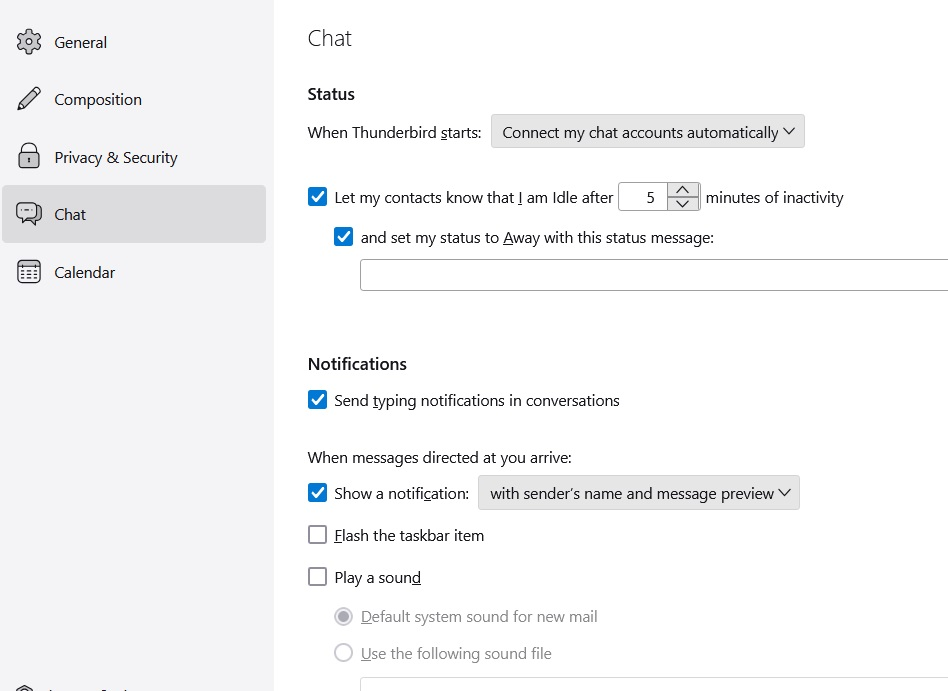Enable the Play a sound option
Image resolution: width=948 pixels, height=691 pixels.
coord(318,577)
